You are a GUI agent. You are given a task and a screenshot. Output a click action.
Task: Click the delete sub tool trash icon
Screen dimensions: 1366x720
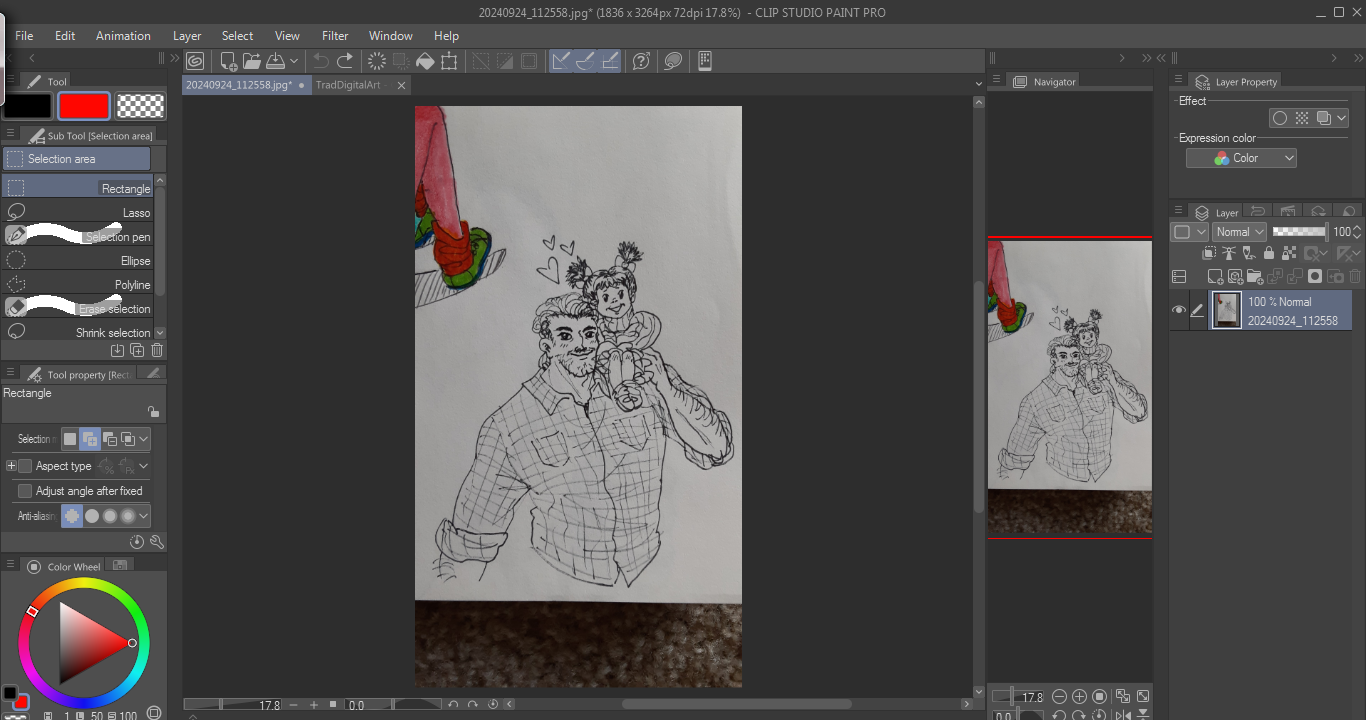(157, 350)
